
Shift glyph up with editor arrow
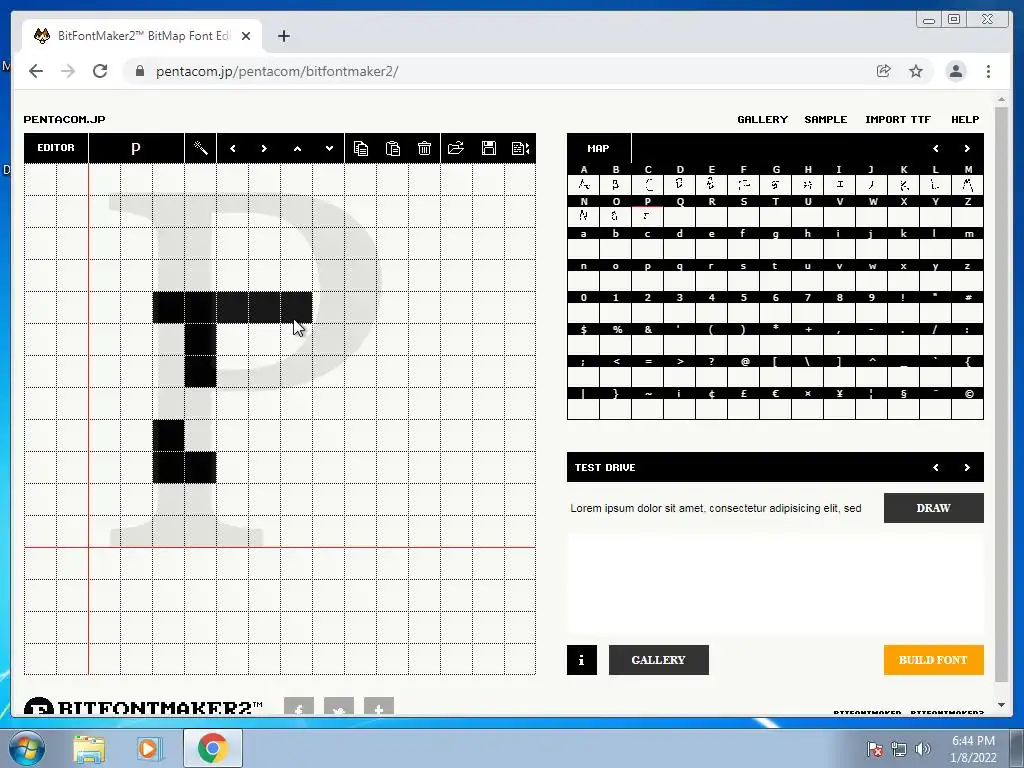pyautogui.click(x=297, y=148)
